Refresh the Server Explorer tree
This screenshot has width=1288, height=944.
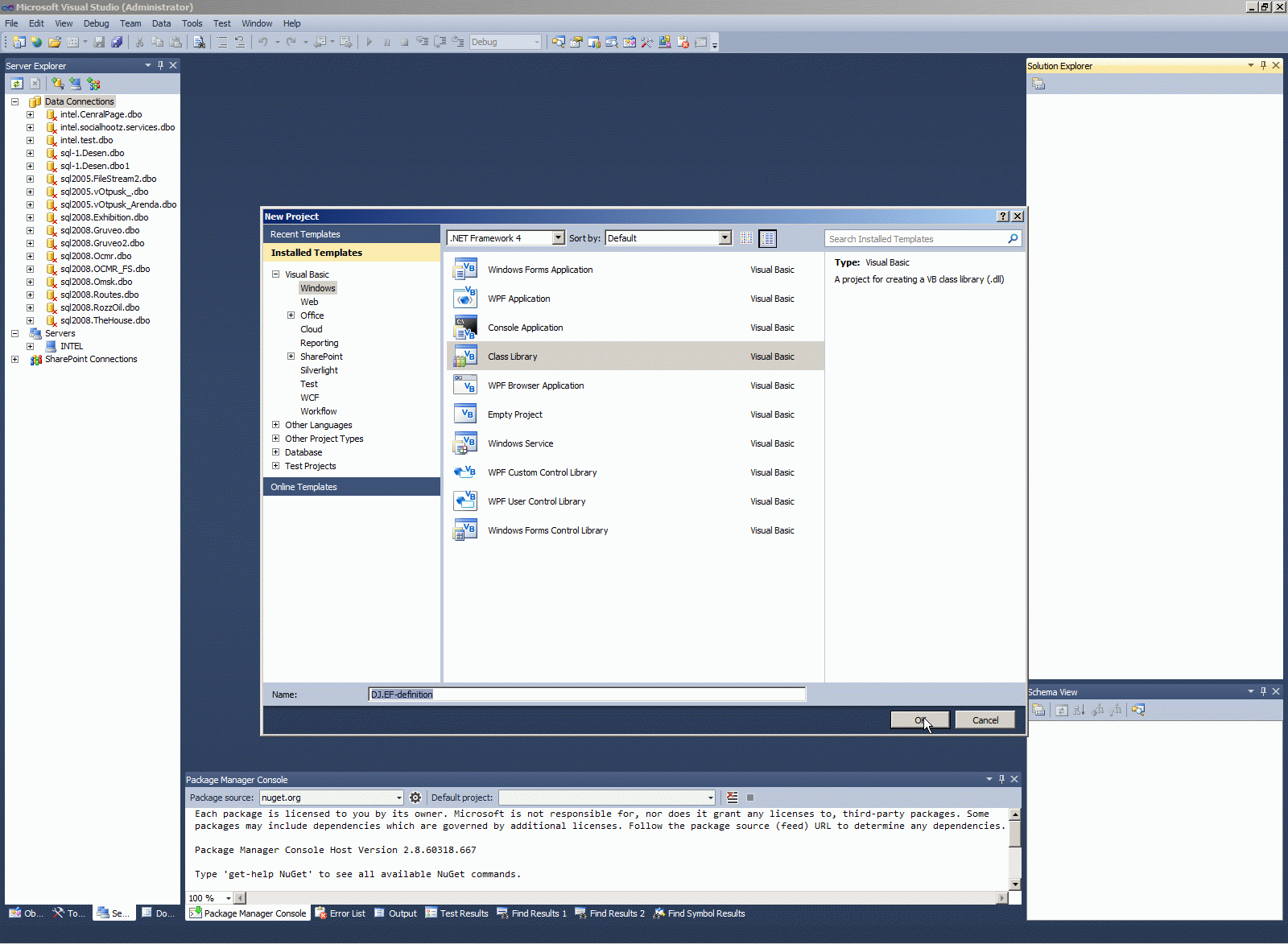pyautogui.click(x=17, y=84)
